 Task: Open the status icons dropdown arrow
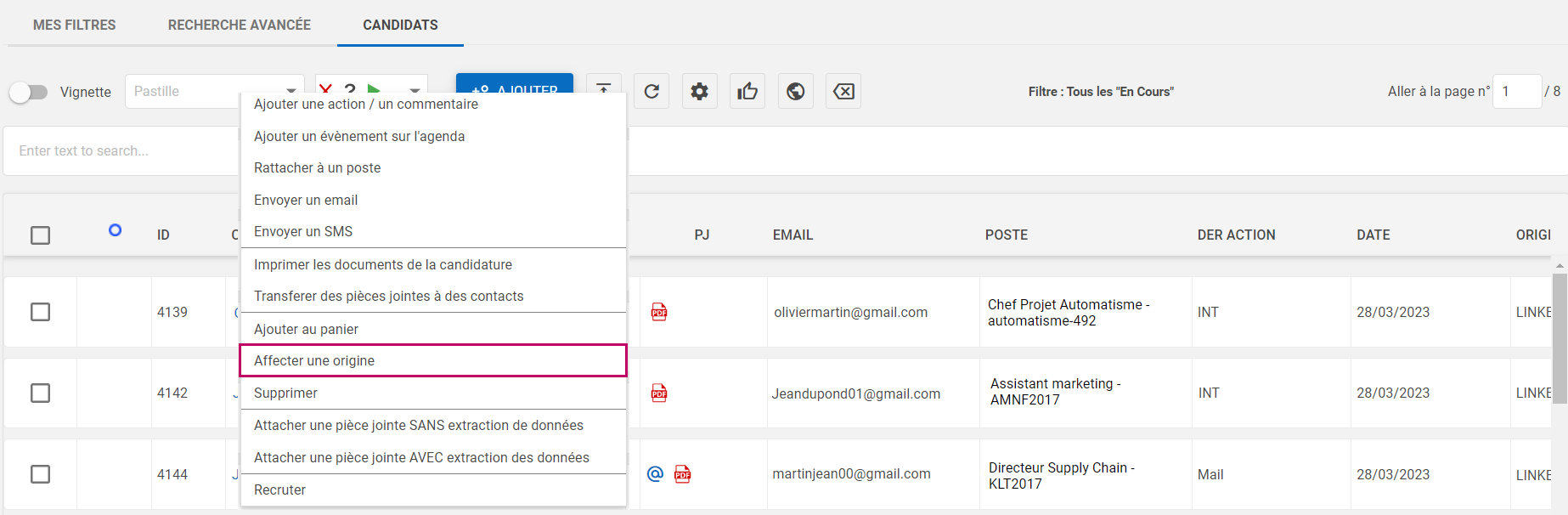[415, 88]
